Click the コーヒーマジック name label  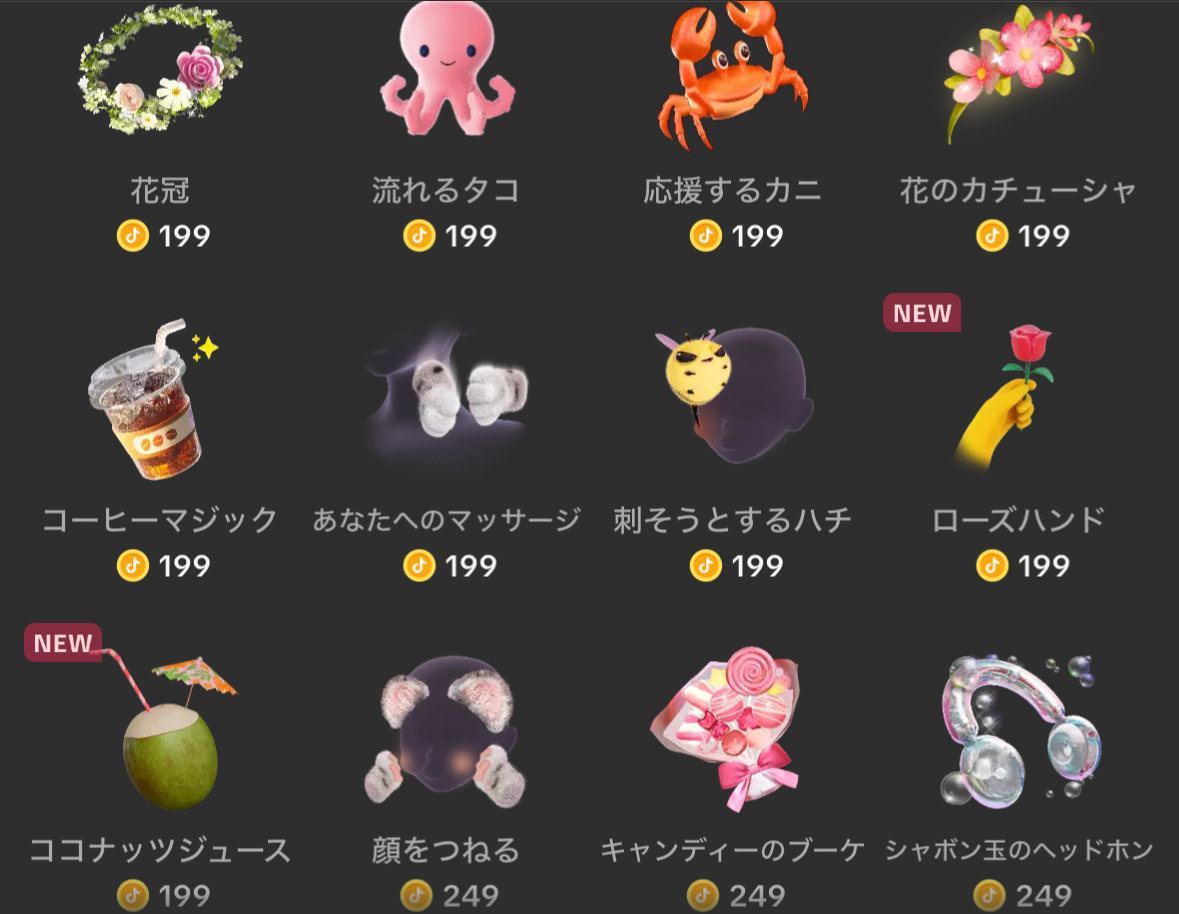pyautogui.click(x=160, y=520)
